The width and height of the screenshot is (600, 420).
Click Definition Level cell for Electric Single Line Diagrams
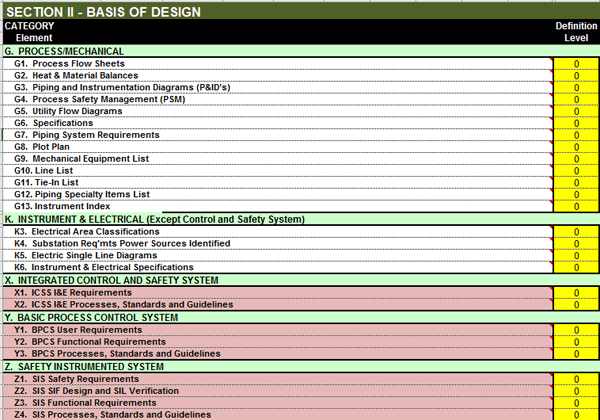coord(576,255)
